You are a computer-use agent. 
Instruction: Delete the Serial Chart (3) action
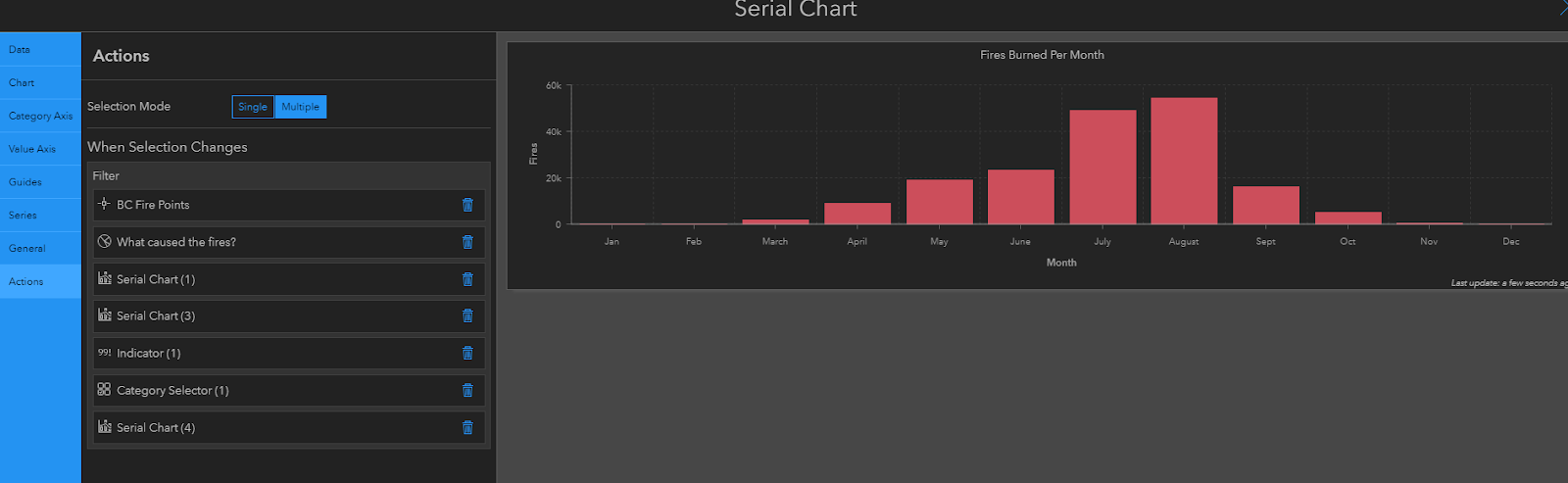[467, 315]
